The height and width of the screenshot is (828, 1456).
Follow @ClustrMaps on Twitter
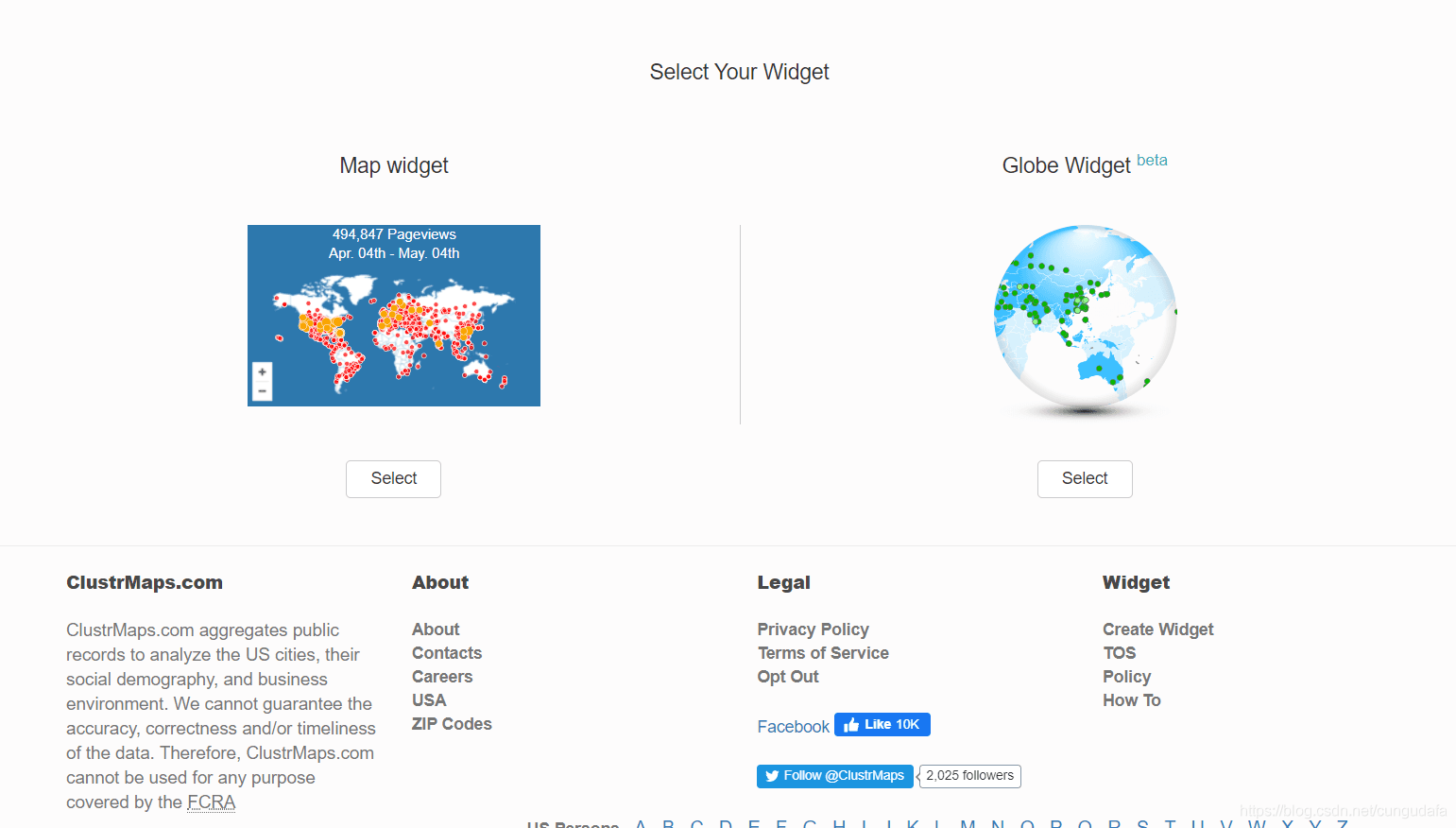point(835,776)
